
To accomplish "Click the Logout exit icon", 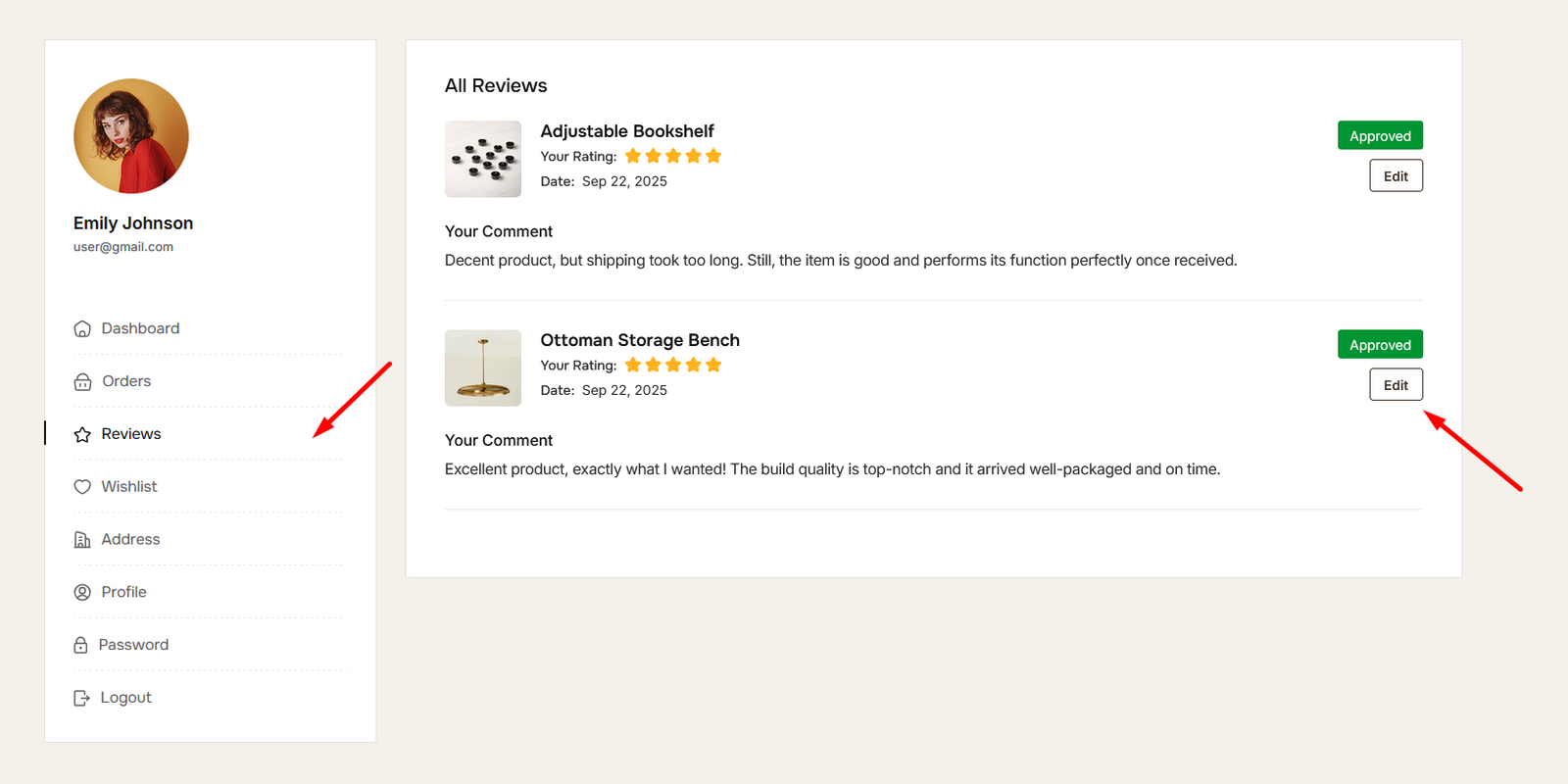I will [82, 698].
